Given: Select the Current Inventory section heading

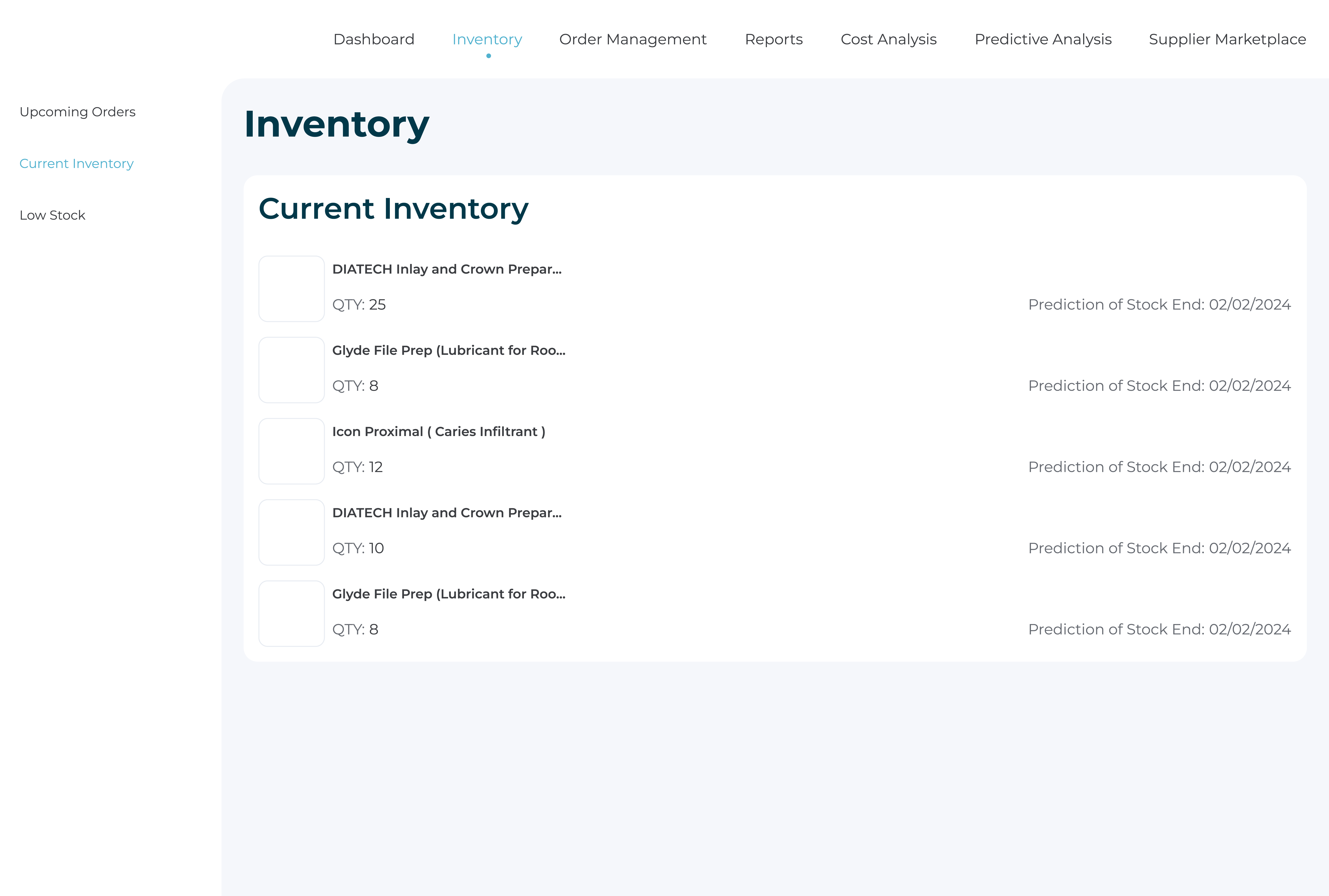Looking at the screenshot, I should point(394,209).
